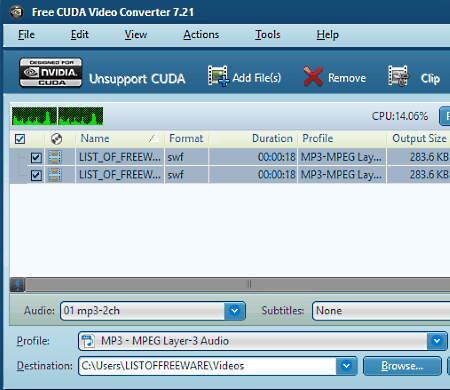450x390 pixels.
Task: Click the film icon of the second file row
Action: click(x=55, y=175)
